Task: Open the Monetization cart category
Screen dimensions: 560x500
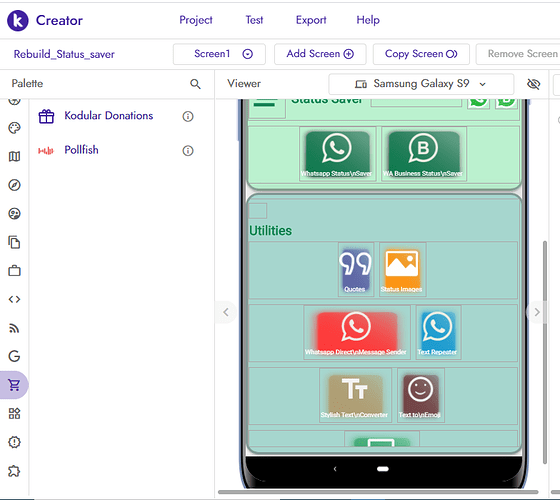Action: click(14, 385)
